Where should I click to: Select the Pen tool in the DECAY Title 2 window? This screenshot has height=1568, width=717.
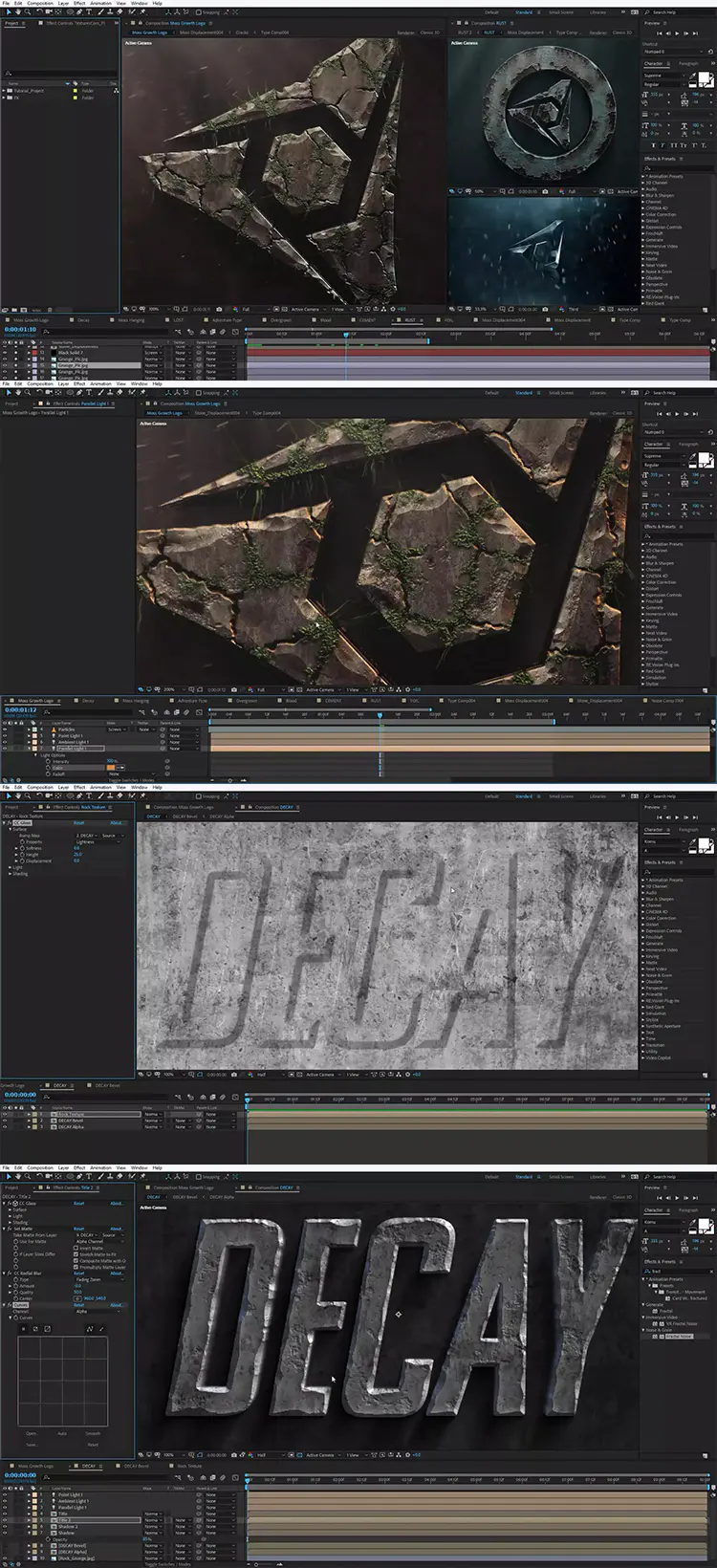[x=79, y=1176]
